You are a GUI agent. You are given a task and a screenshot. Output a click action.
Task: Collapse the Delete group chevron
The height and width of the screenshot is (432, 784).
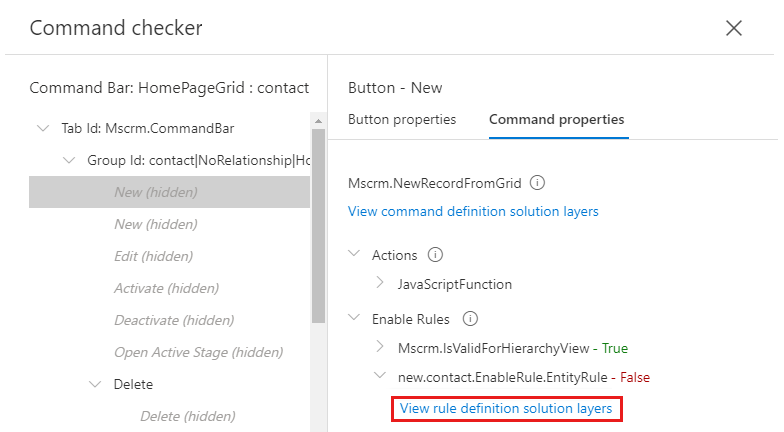click(96, 384)
